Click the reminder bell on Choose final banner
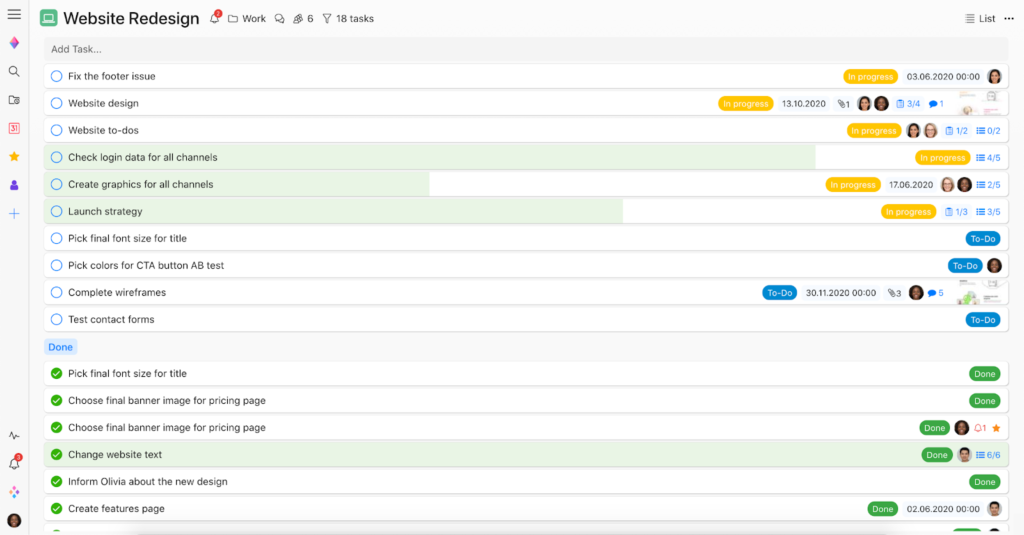 tap(980, 429)
